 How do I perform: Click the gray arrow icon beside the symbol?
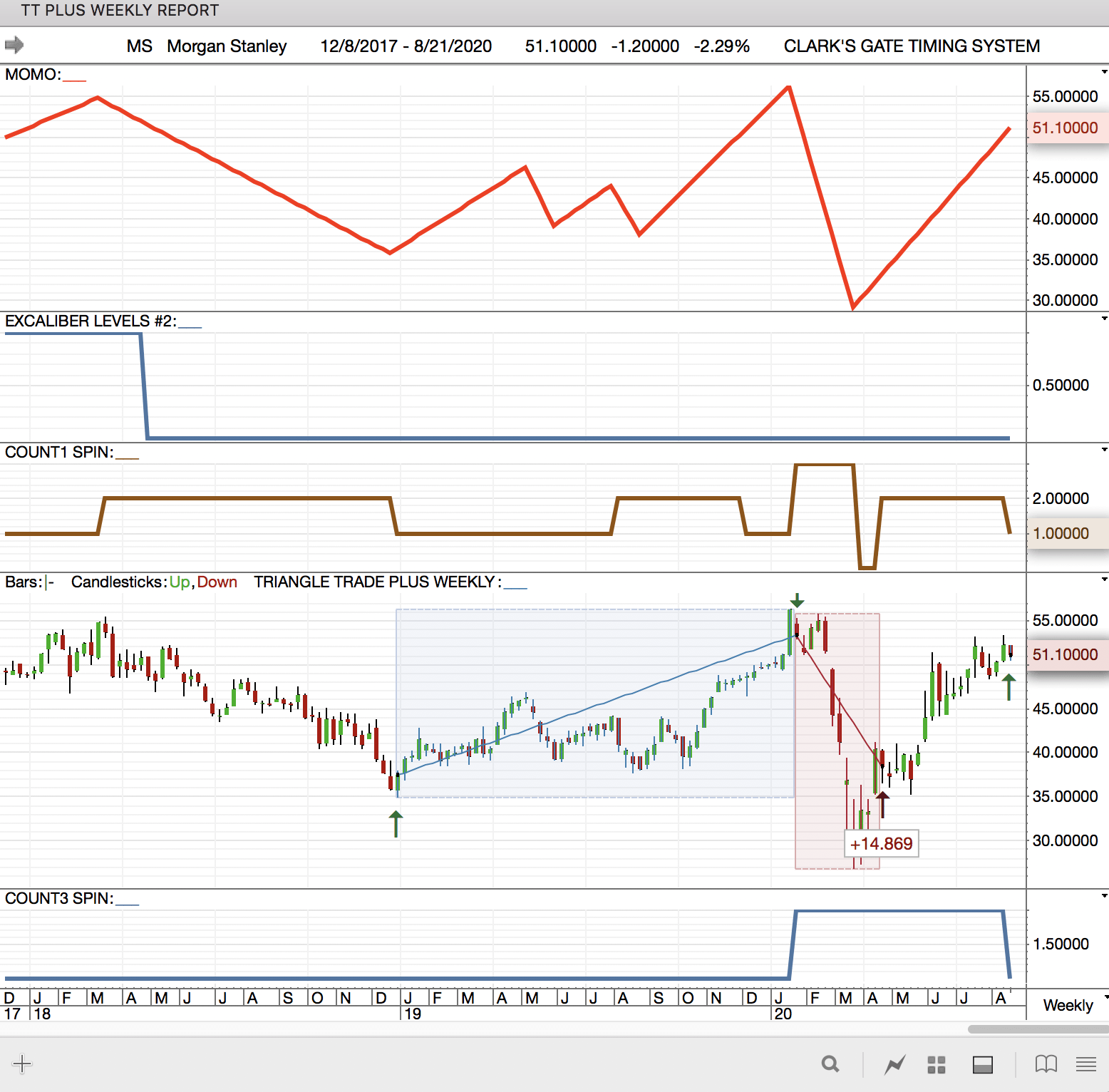(14, 46)
